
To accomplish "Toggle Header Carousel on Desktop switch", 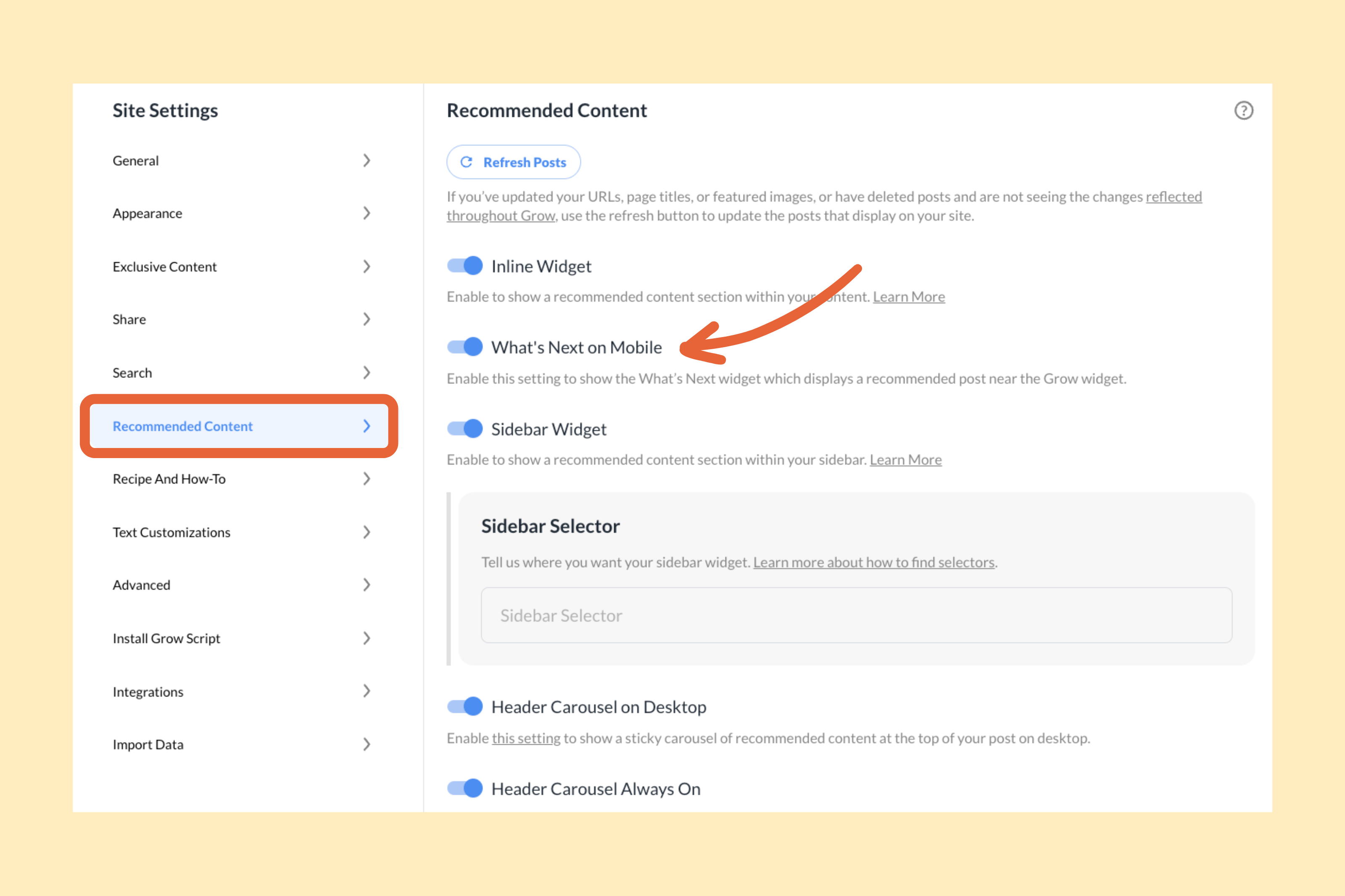I will pos(465,706).
